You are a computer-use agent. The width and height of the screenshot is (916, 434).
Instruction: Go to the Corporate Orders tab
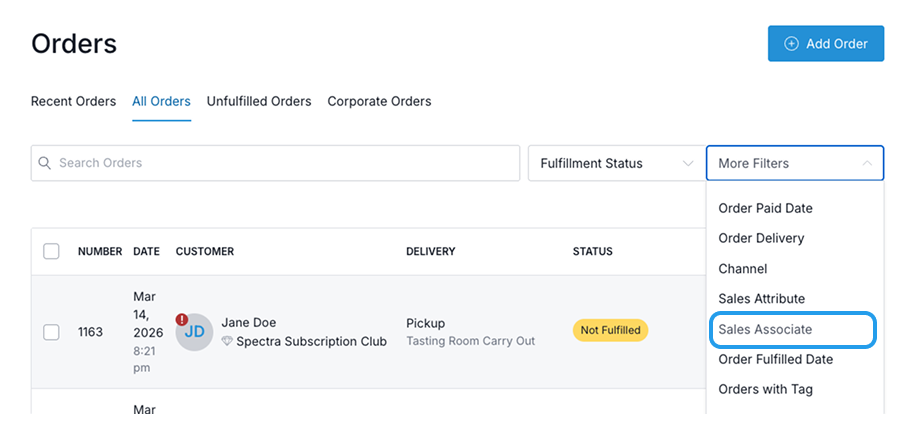click(379, 101)
